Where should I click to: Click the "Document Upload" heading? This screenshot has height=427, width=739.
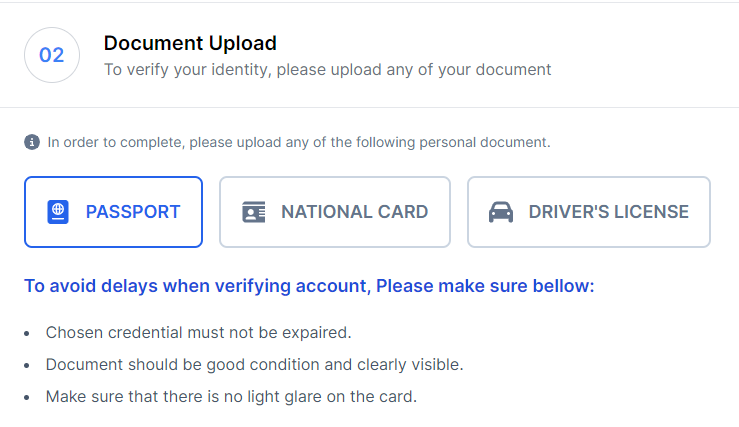(190, 43)
